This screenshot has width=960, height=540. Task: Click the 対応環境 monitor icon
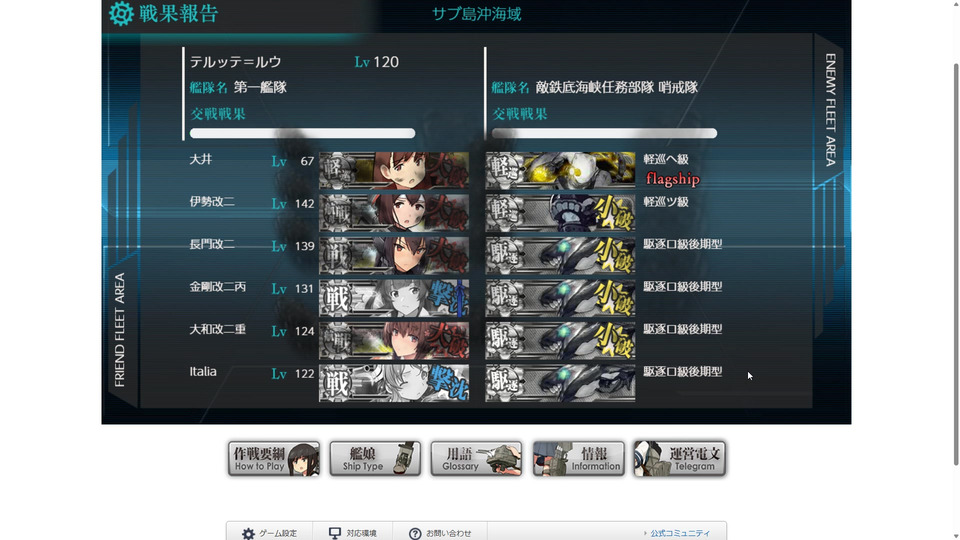[x=335, y=533]
